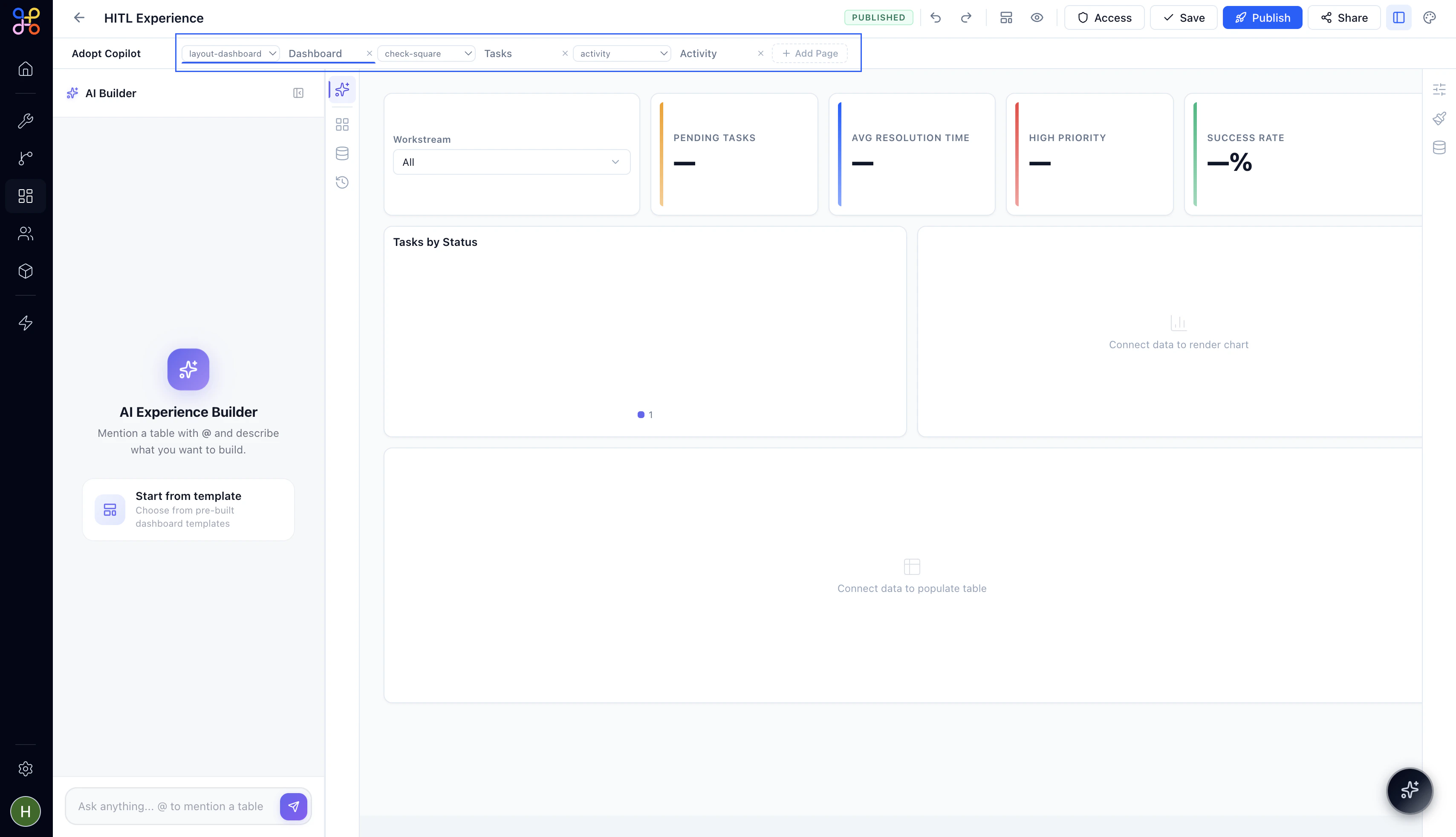This screenshot has height=837, width=1456.
Task: Select the Start from template card
Action: 188,509
